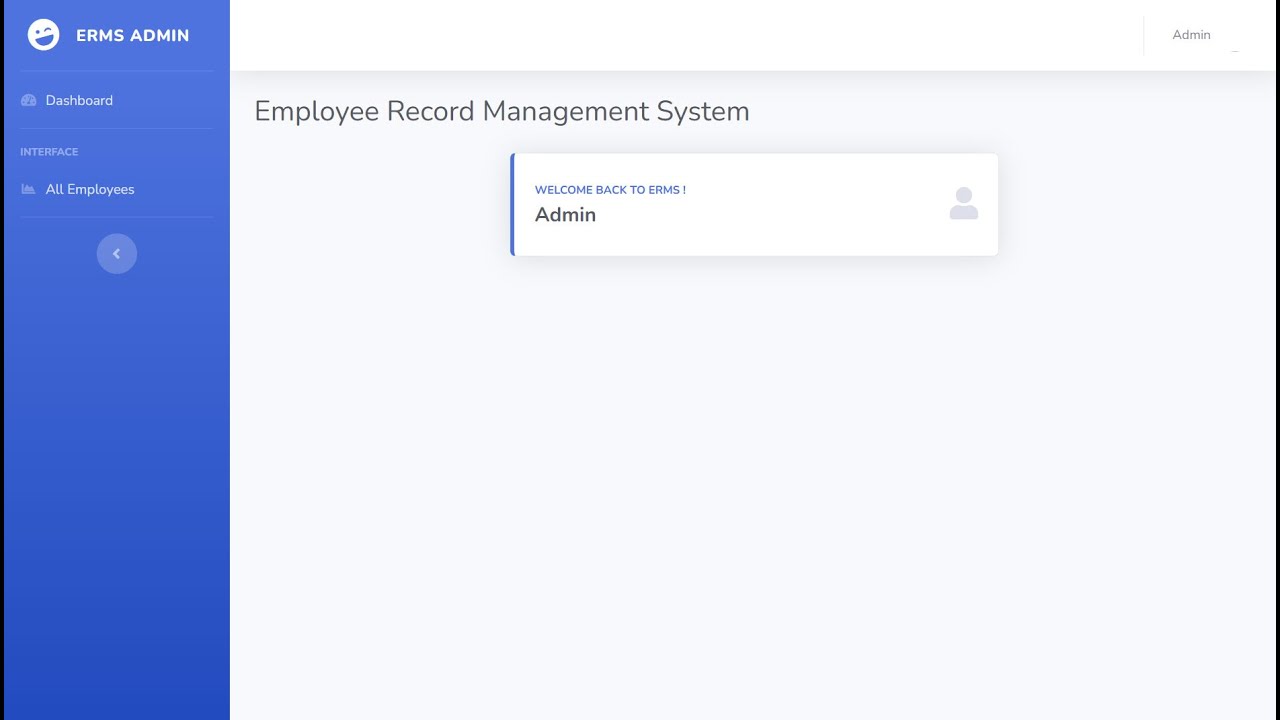Click the WELCOME BACK TO ERMS ! text
This screenshot has width=1280, height=720.
610,190
